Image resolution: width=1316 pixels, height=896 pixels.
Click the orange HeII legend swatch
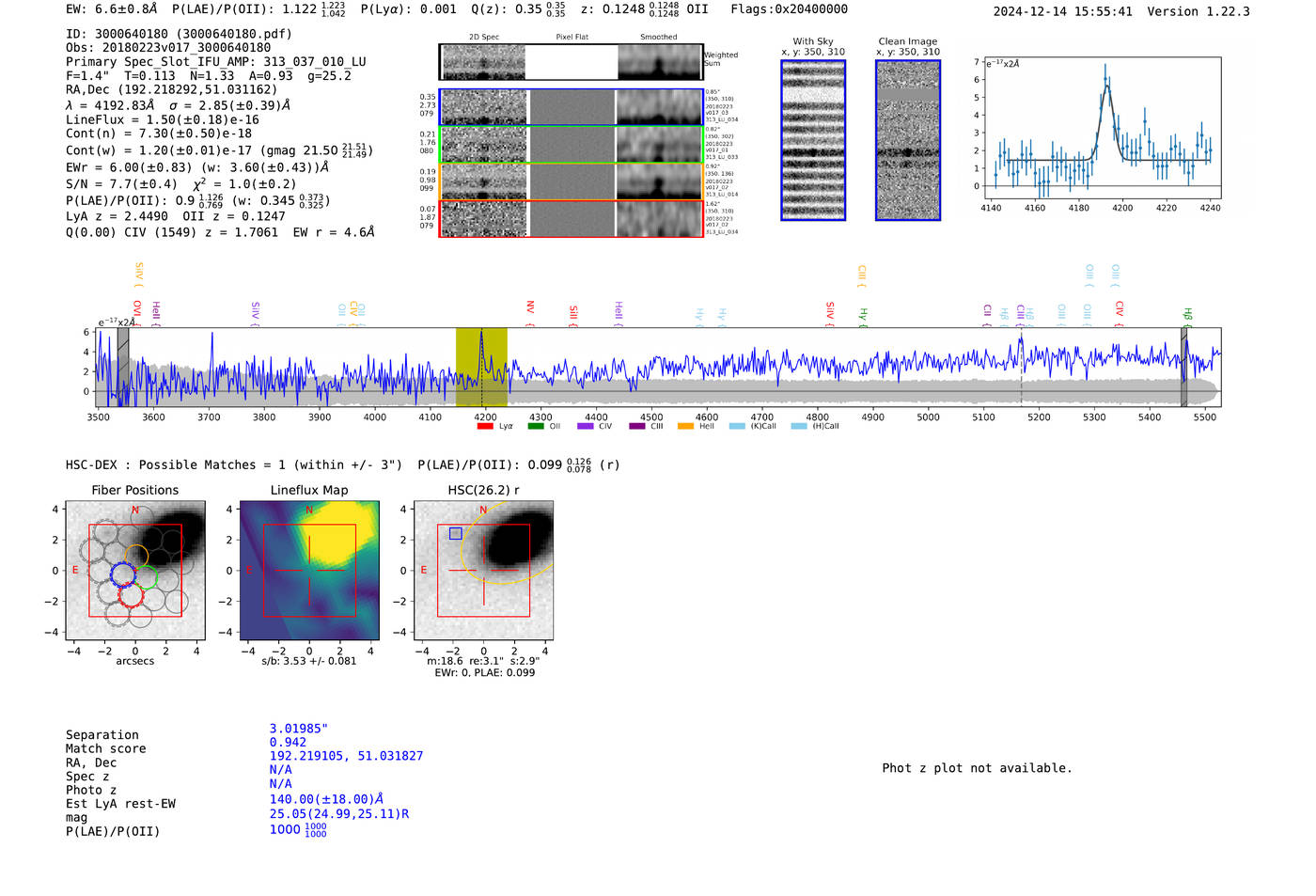pyautogui.click(x=685, y=427)
